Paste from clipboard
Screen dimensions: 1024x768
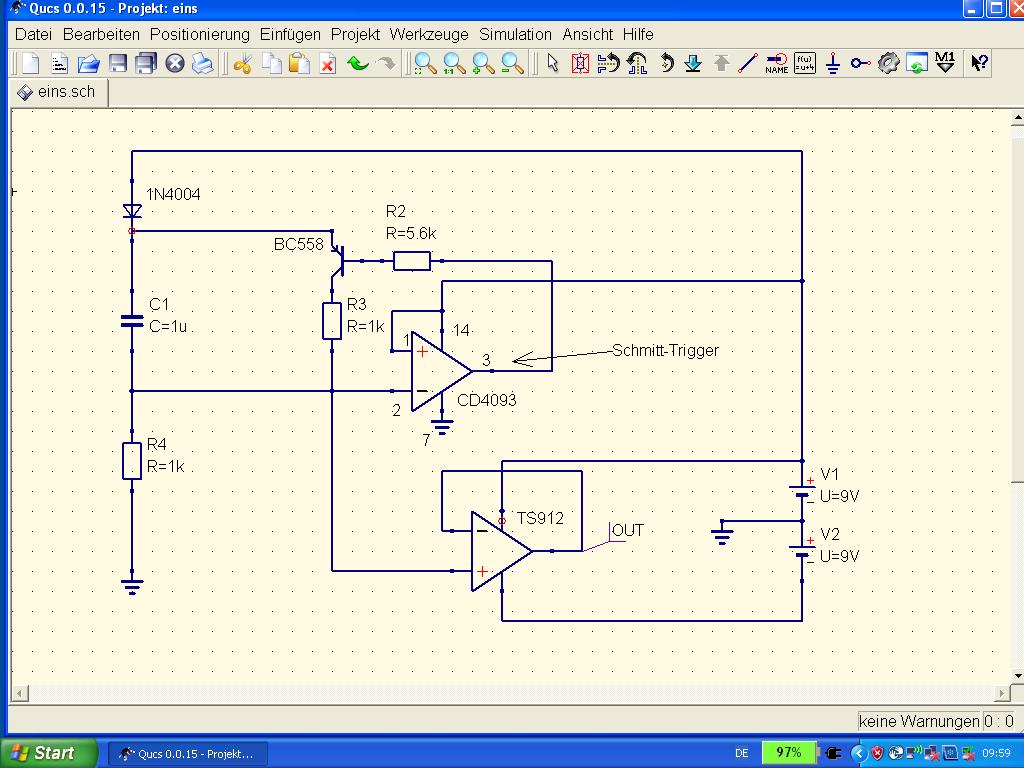[299, 63]
